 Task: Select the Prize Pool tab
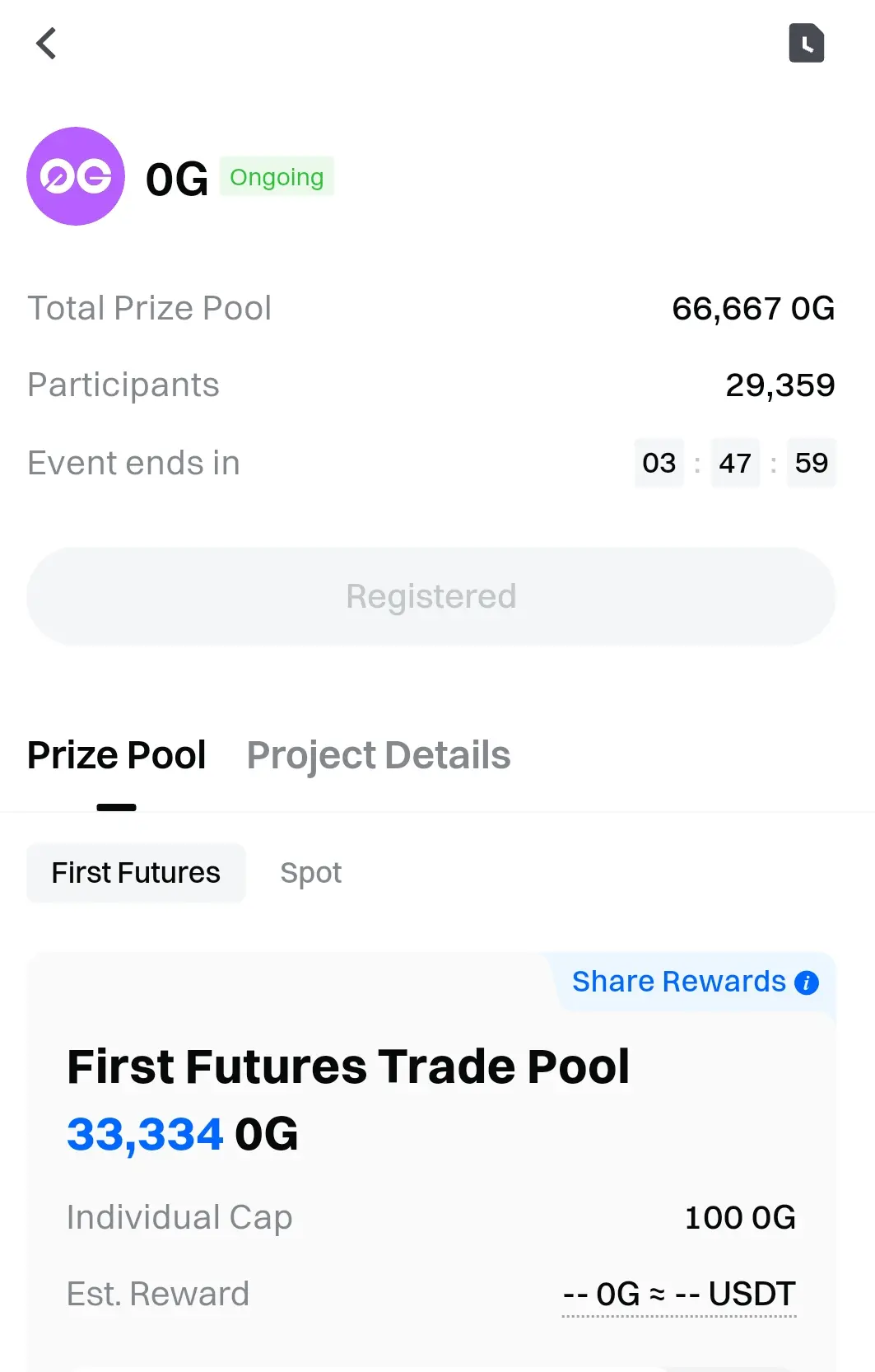116,755
